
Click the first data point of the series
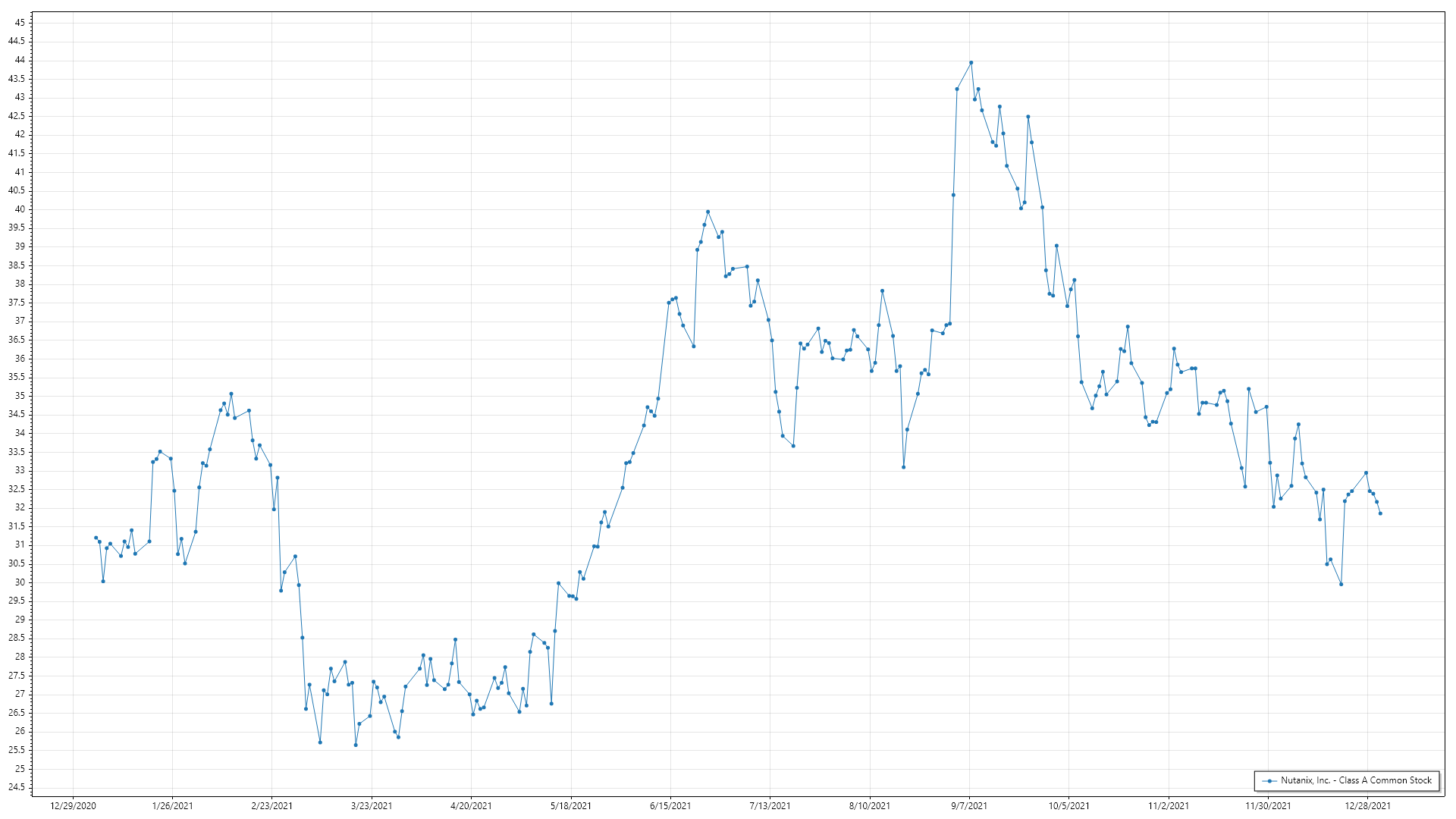(x=96, y=538)
